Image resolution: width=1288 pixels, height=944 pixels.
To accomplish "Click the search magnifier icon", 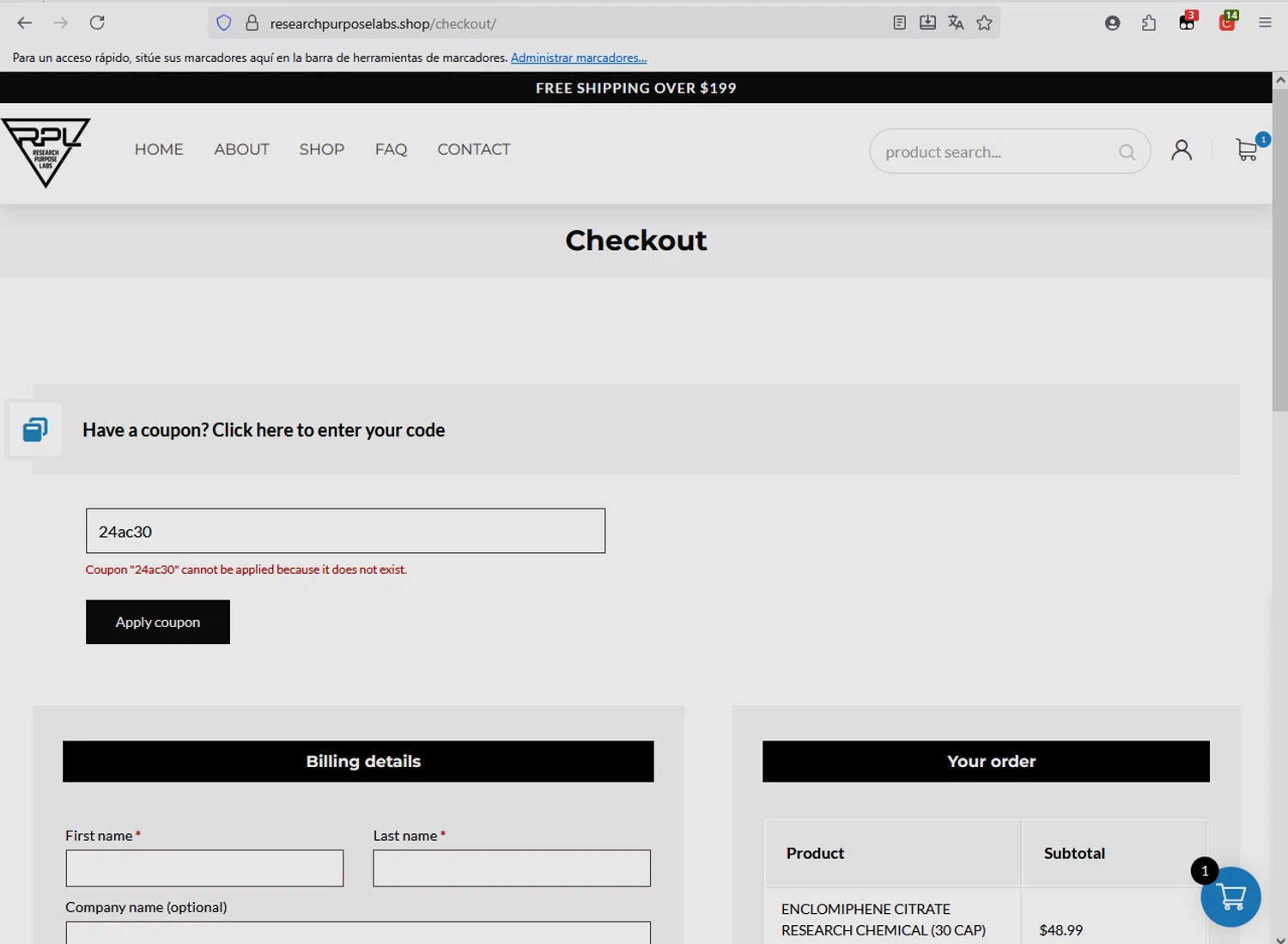I will point(1127,152).
